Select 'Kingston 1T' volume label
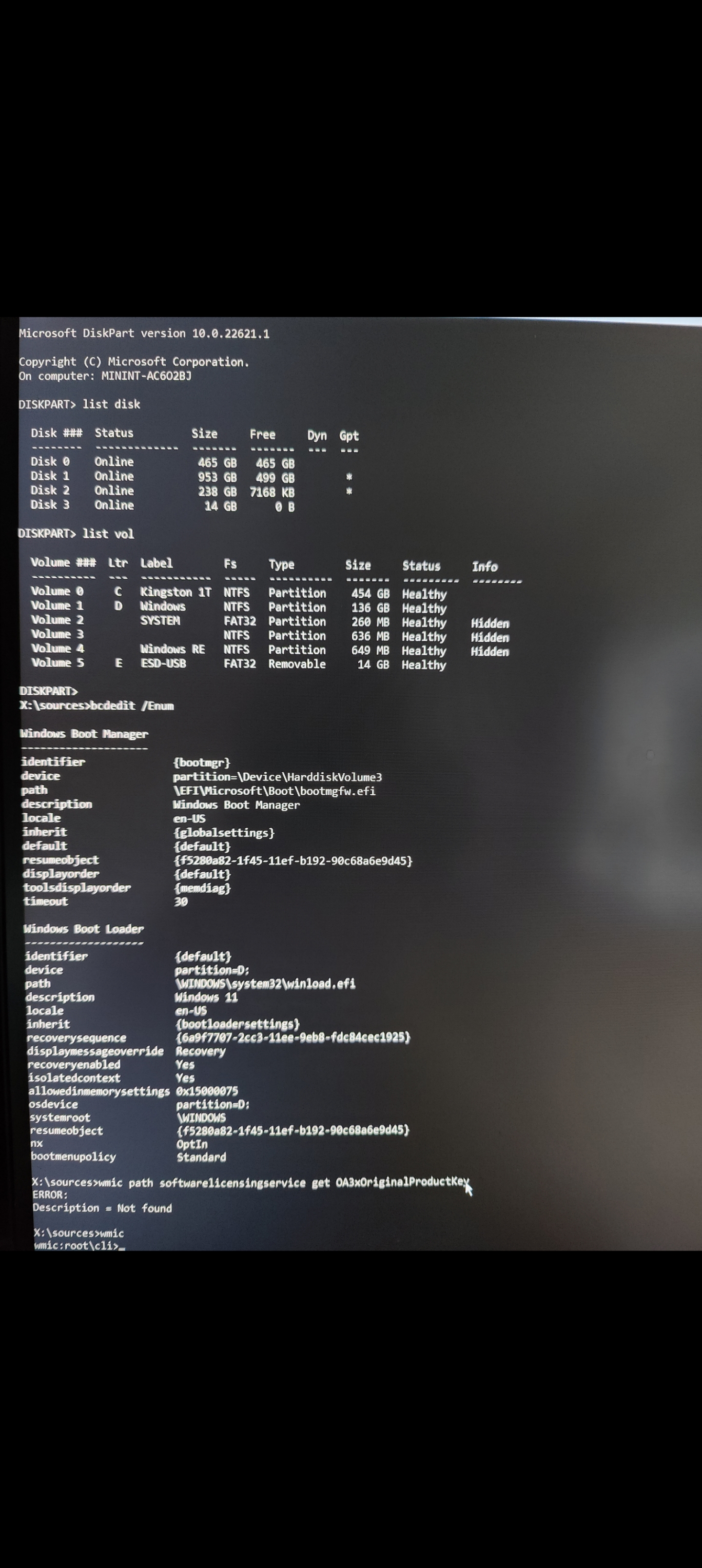The width and height of the screenshot is (702, 1568). pyautogui.click(x=176, y=592)
